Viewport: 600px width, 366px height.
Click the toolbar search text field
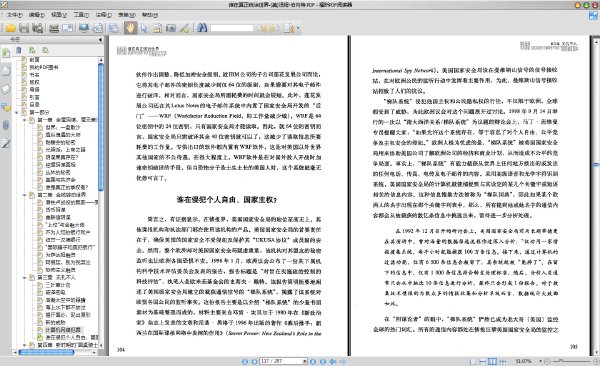(x=232, y=28)
